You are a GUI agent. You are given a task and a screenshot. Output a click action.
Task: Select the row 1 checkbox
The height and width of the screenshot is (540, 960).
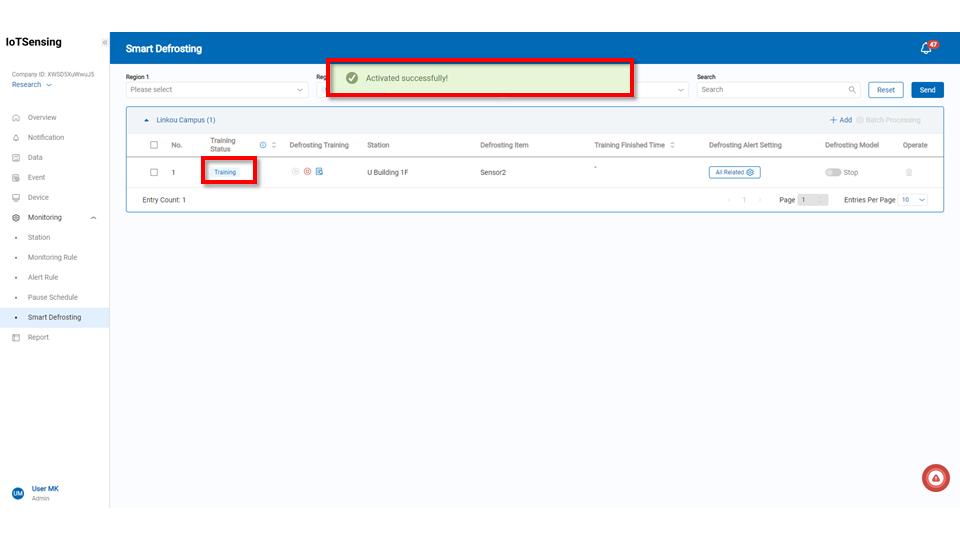154,172
